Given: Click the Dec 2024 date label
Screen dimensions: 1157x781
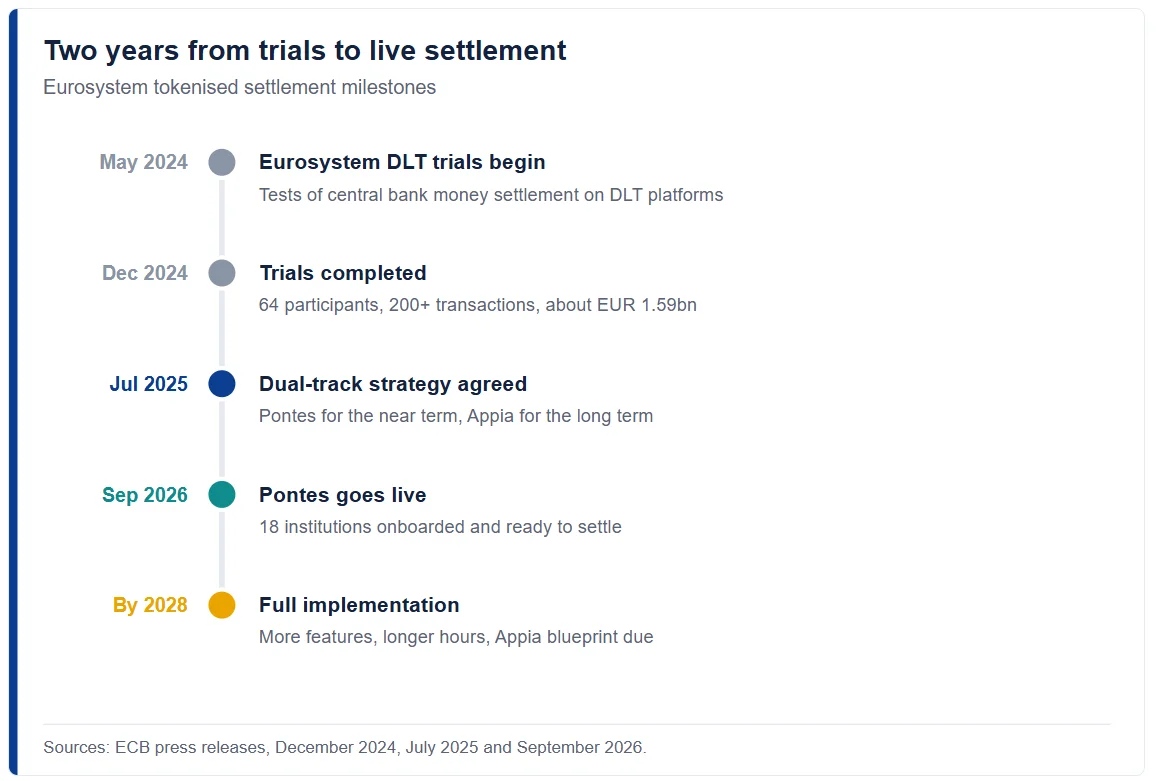Looking at the screenshot, I should pyautogui.click(x=145, y=273).
